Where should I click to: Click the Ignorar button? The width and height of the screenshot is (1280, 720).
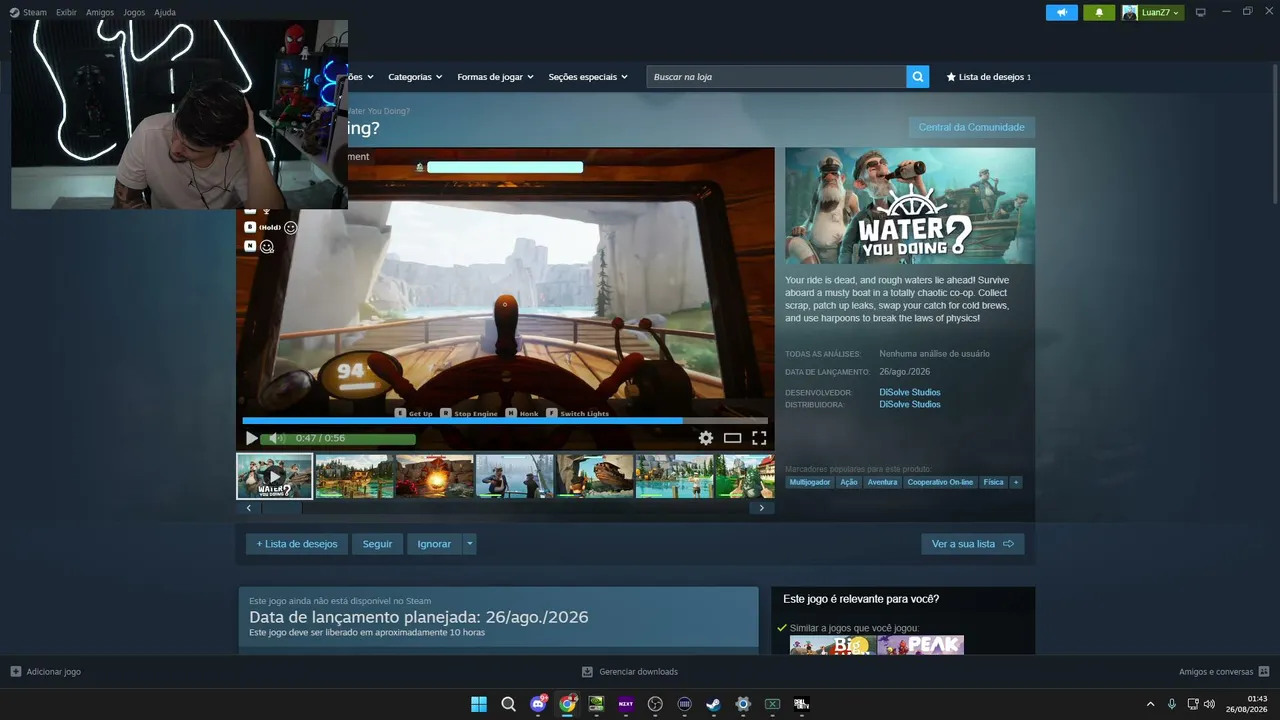coord(434,544)
